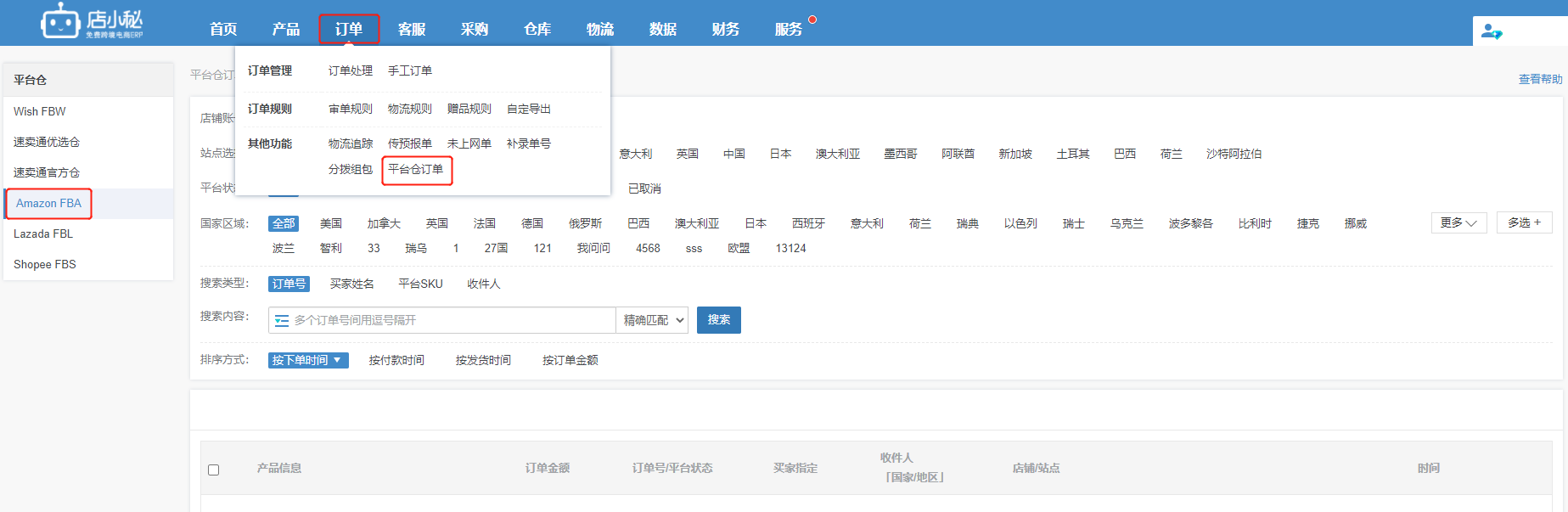Click the 店小秘 robot logo
Image resolution: width=1568 pixels, height=512 pixels.
click(x=92, y=21)
